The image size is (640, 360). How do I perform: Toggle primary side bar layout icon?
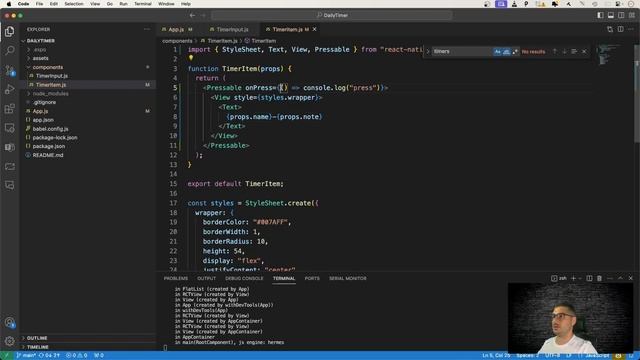point(600,15)
